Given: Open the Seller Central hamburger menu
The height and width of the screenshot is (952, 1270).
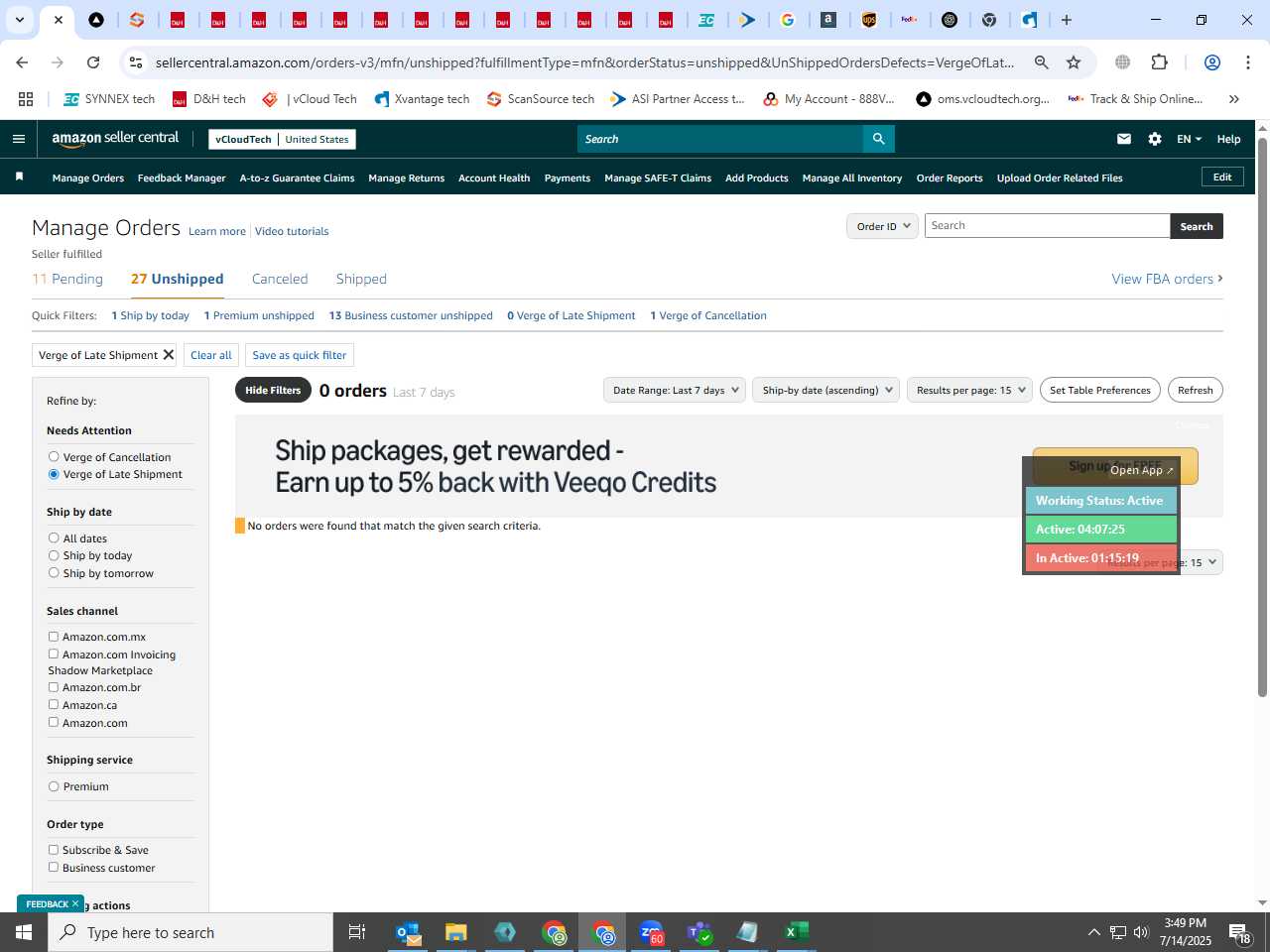Looking at the screenshot, I should tap(18, 139).
